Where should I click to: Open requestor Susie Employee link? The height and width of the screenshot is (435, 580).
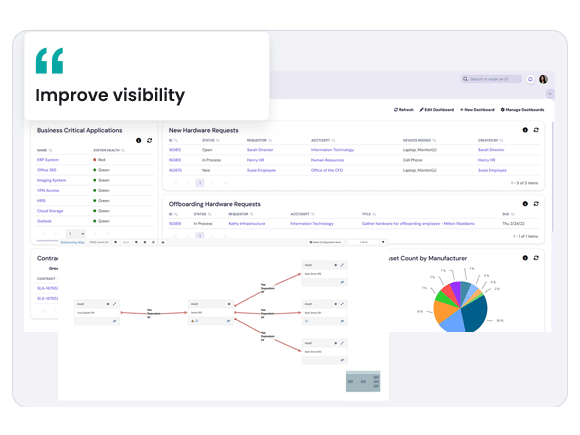coord(261,170)
